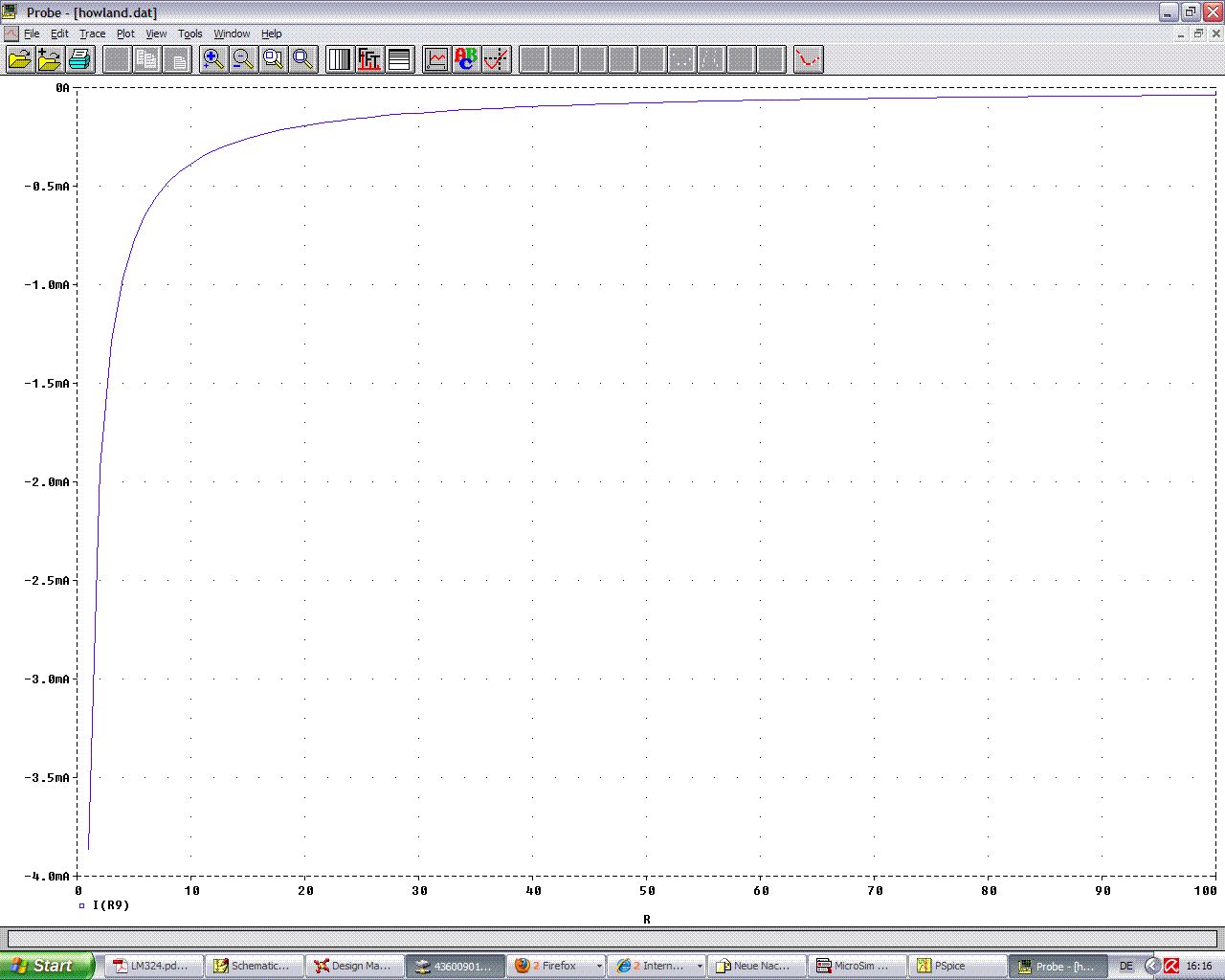Select the ABC text label tool
1225x980 pixels.
point(466,60)
